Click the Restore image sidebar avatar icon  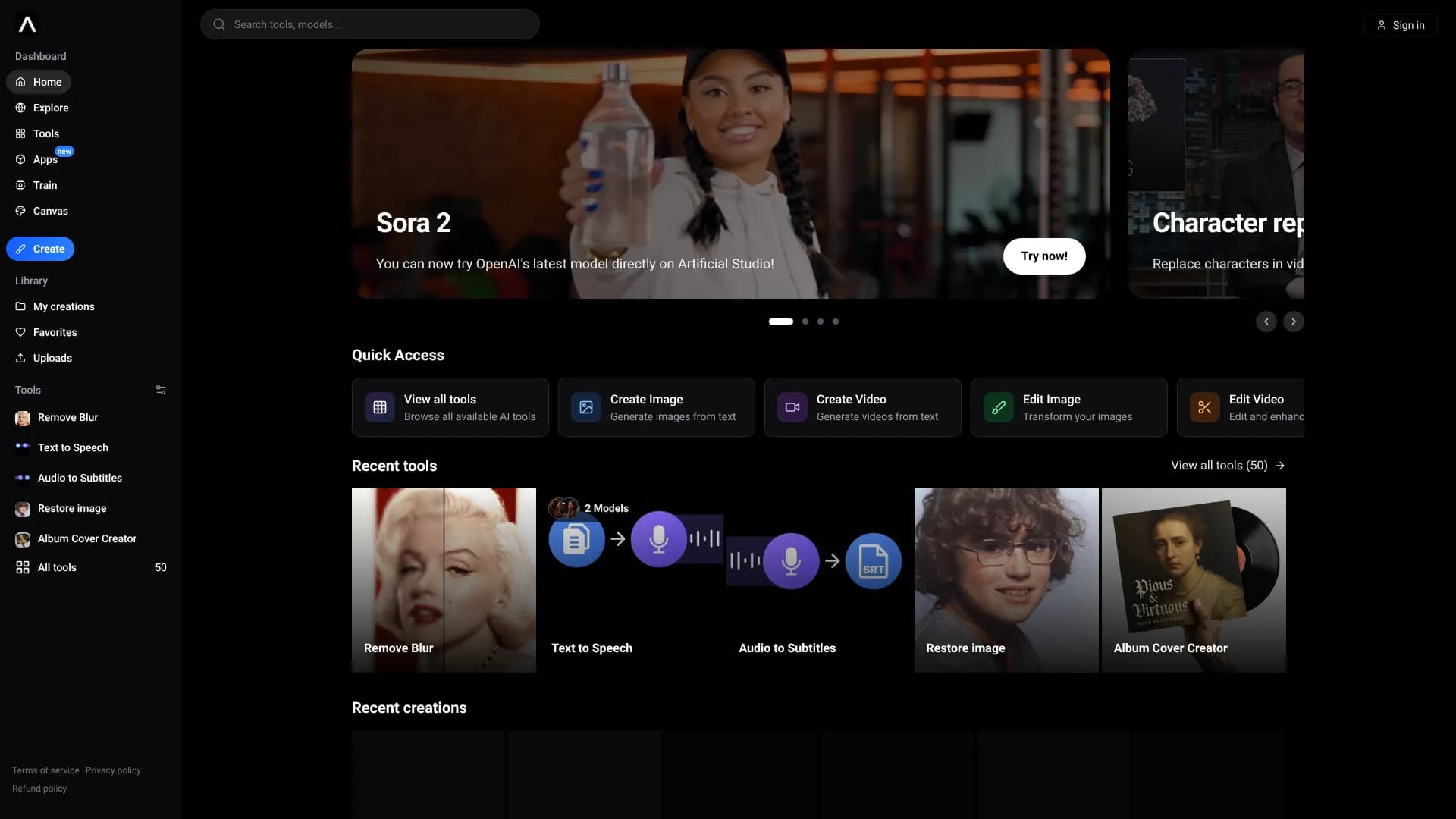pyautogui.click(x=23, y=509)
